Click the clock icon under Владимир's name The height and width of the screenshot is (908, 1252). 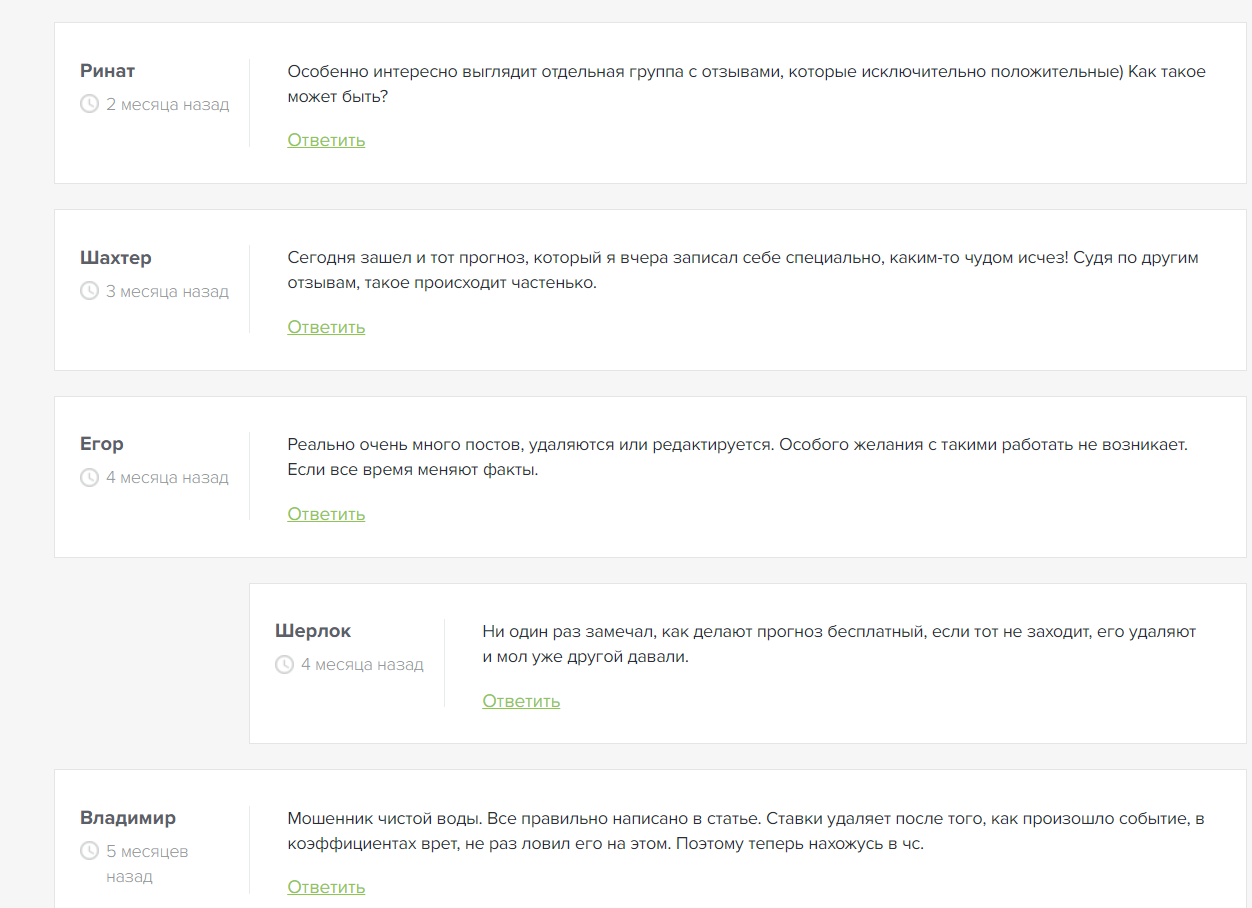89,851
